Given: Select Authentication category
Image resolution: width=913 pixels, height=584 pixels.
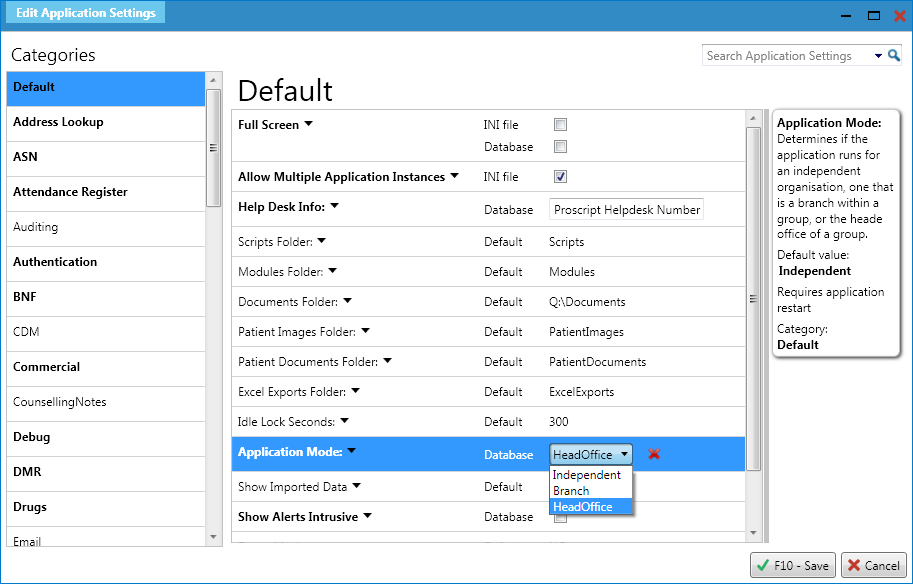Looking at the screenshot, I should [106, 264].
